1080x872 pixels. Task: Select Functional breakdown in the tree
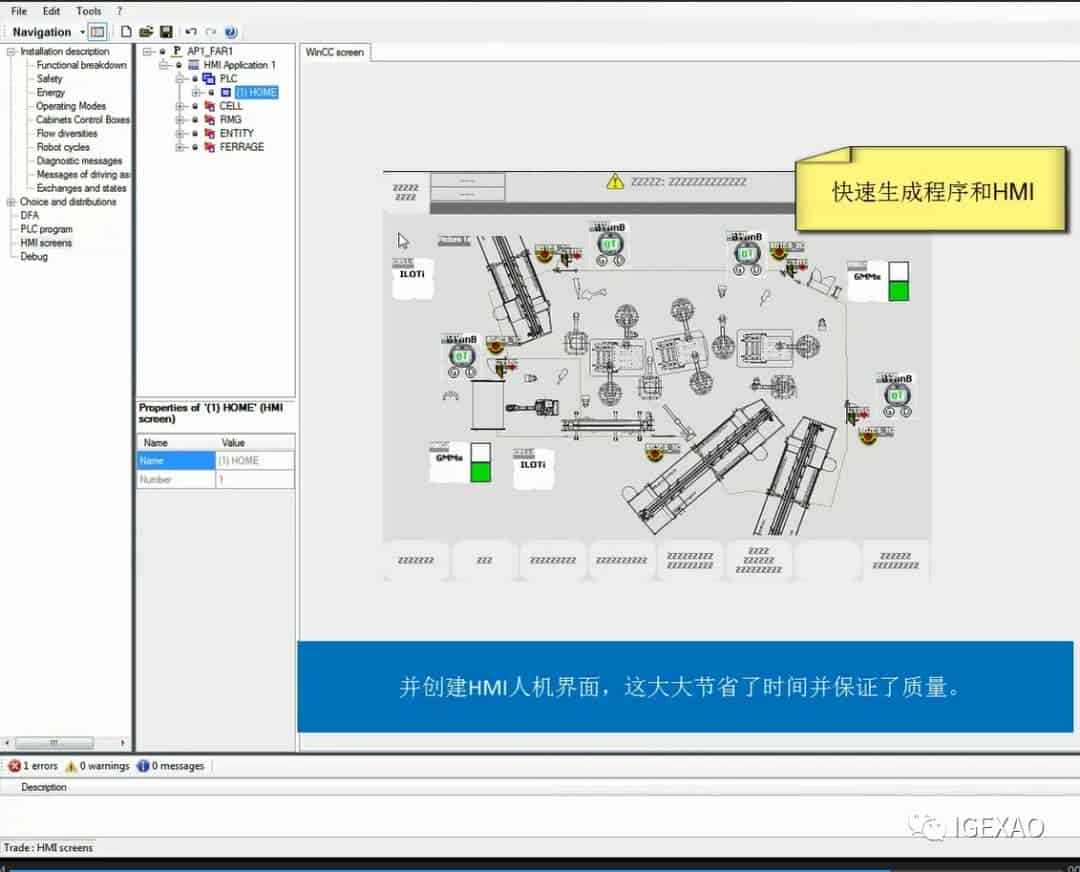[81, 65]
